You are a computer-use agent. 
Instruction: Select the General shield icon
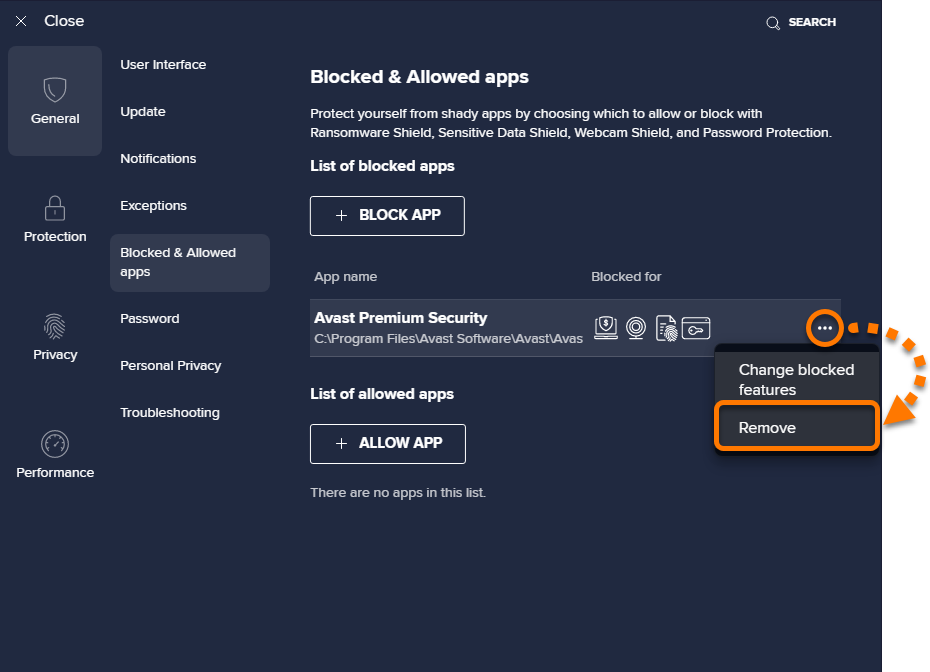tap(55, 91)
